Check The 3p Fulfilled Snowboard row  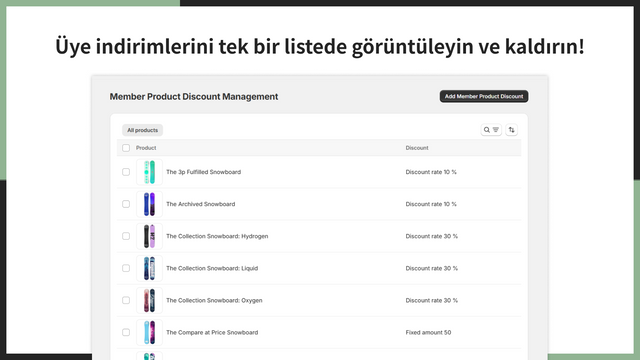(x=126, y=172)
